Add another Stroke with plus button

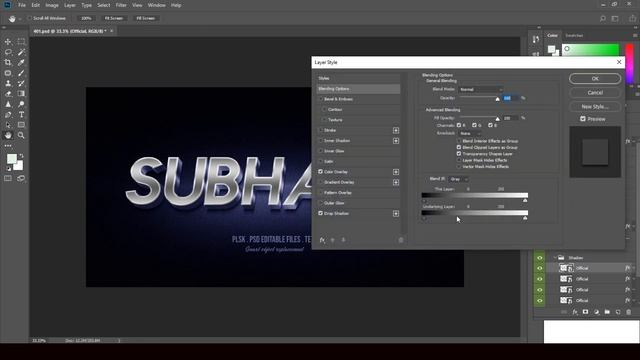click(396, 130)
